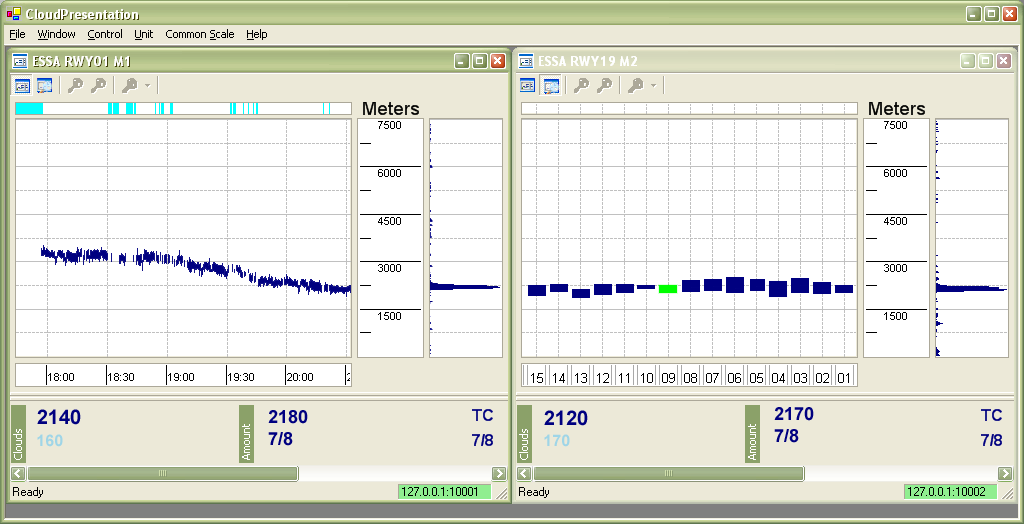
Task: Open the Unit menu
Action: click(x=144, y=34)
